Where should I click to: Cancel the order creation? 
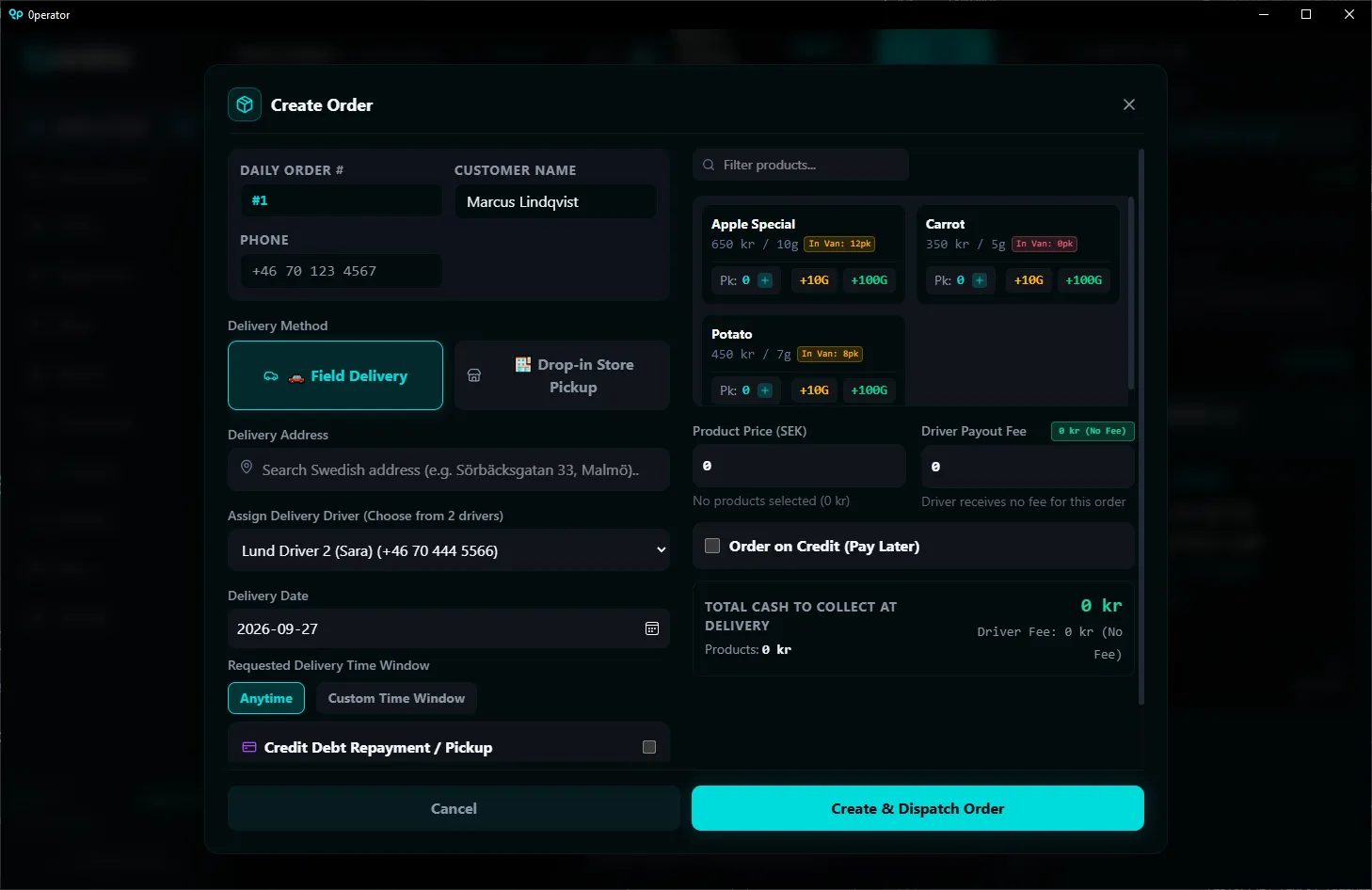pyautogui.click(x=454, y=808)
